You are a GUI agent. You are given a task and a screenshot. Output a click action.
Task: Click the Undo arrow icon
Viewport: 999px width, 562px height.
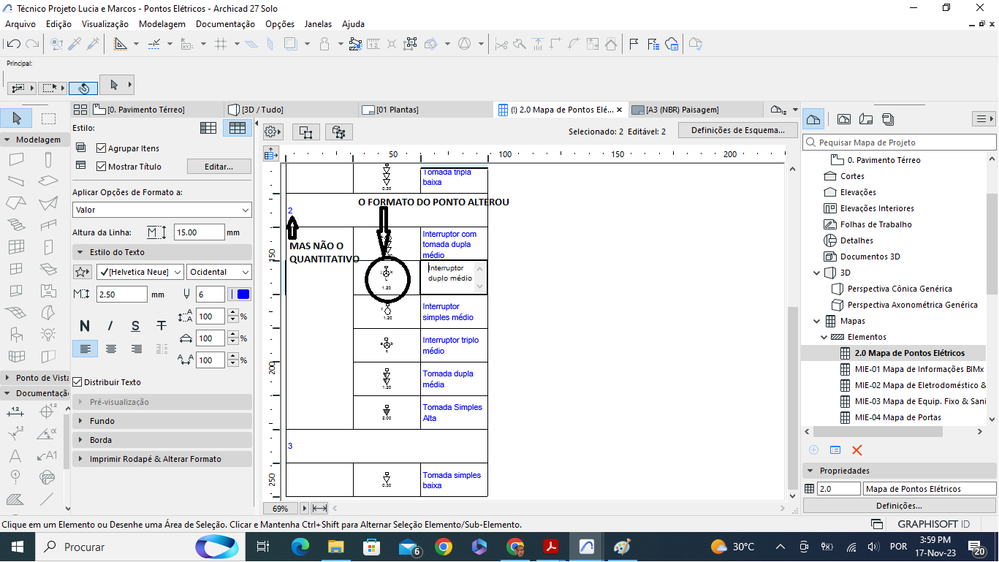(x=13, y=44)
